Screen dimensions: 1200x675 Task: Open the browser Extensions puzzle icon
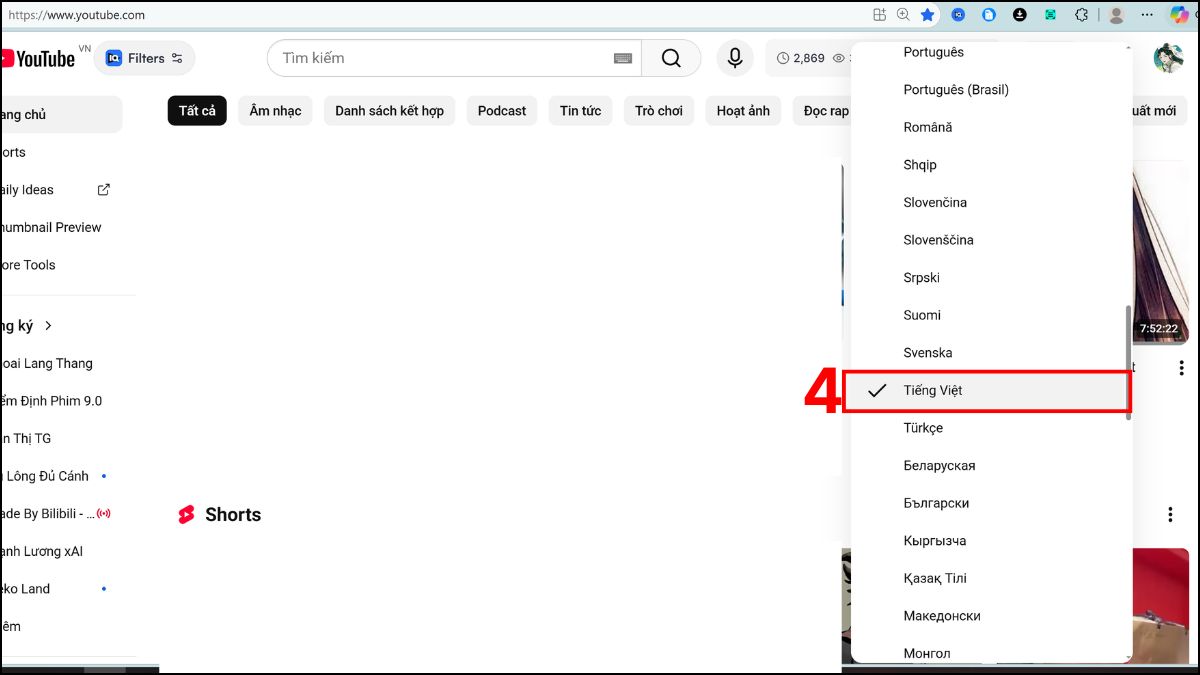pos(1081,15)
